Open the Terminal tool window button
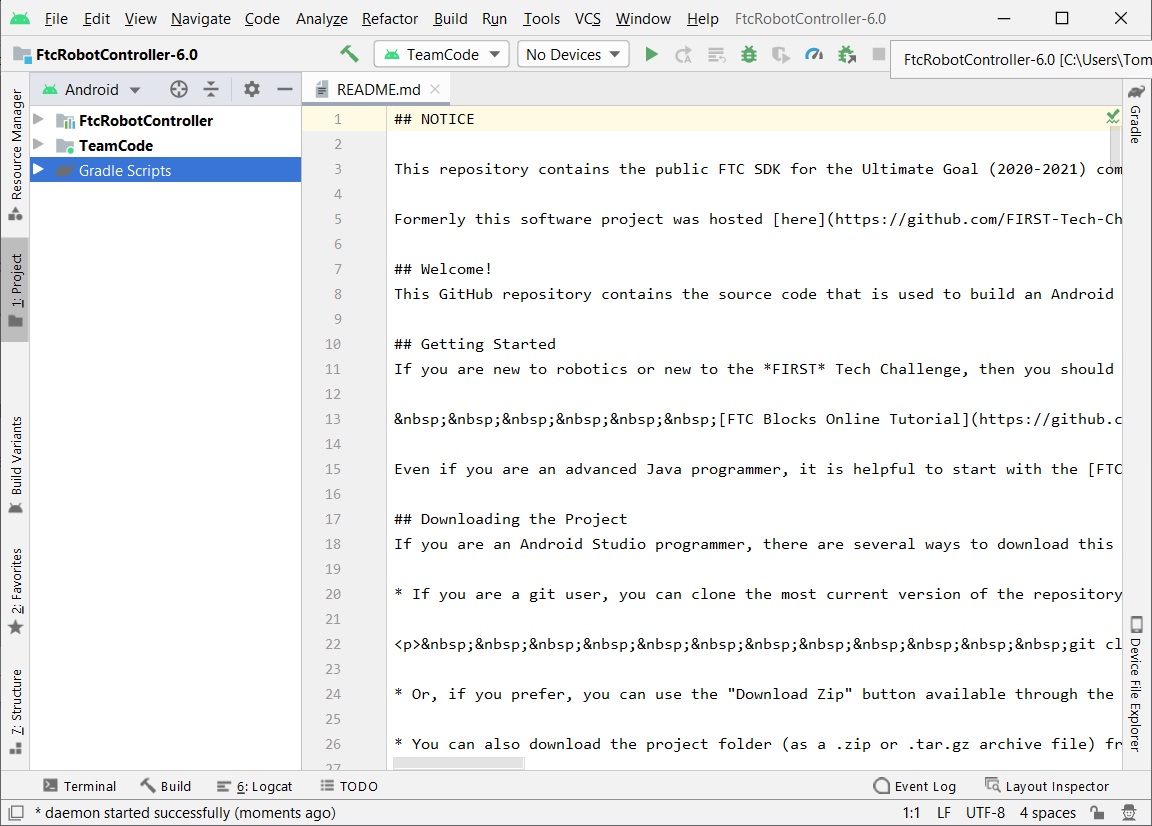The width and height of the screenshot is (1152, 826). pos(80,786)
